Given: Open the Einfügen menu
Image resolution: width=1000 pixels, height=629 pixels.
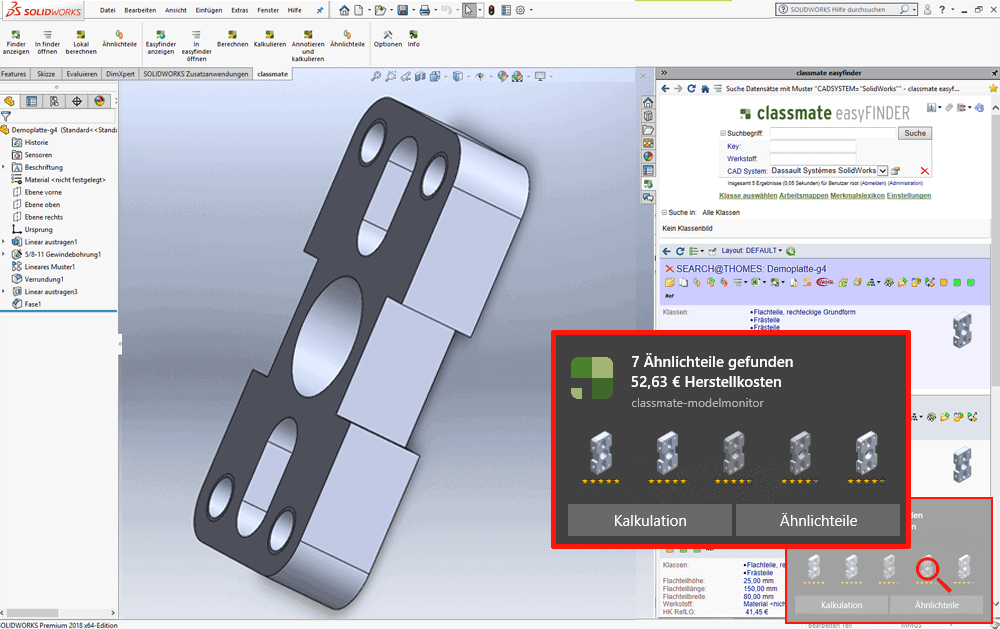Looking at the screenshot, I should click(x=209, y=9).
